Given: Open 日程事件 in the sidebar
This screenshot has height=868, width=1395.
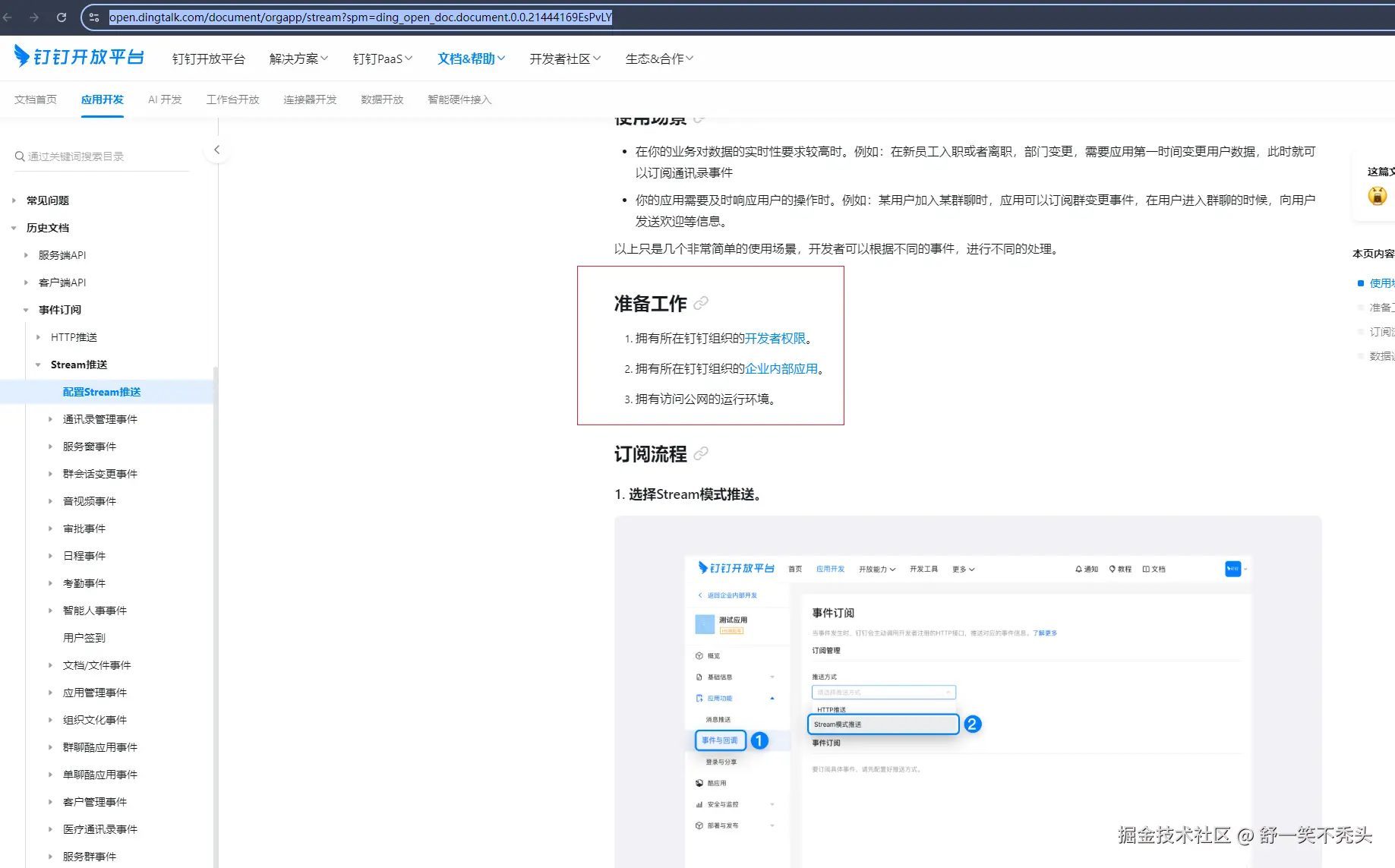Looking at the screenshot, I should coord(84,556).
